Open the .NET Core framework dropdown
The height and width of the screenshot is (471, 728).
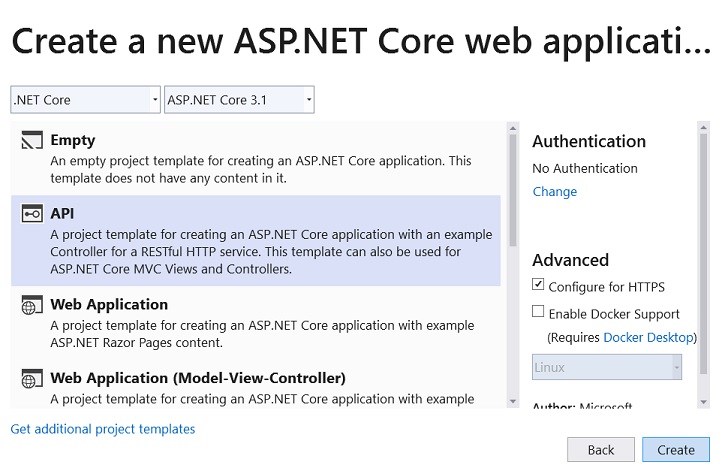pyautogui.click(x=85, y=100)
